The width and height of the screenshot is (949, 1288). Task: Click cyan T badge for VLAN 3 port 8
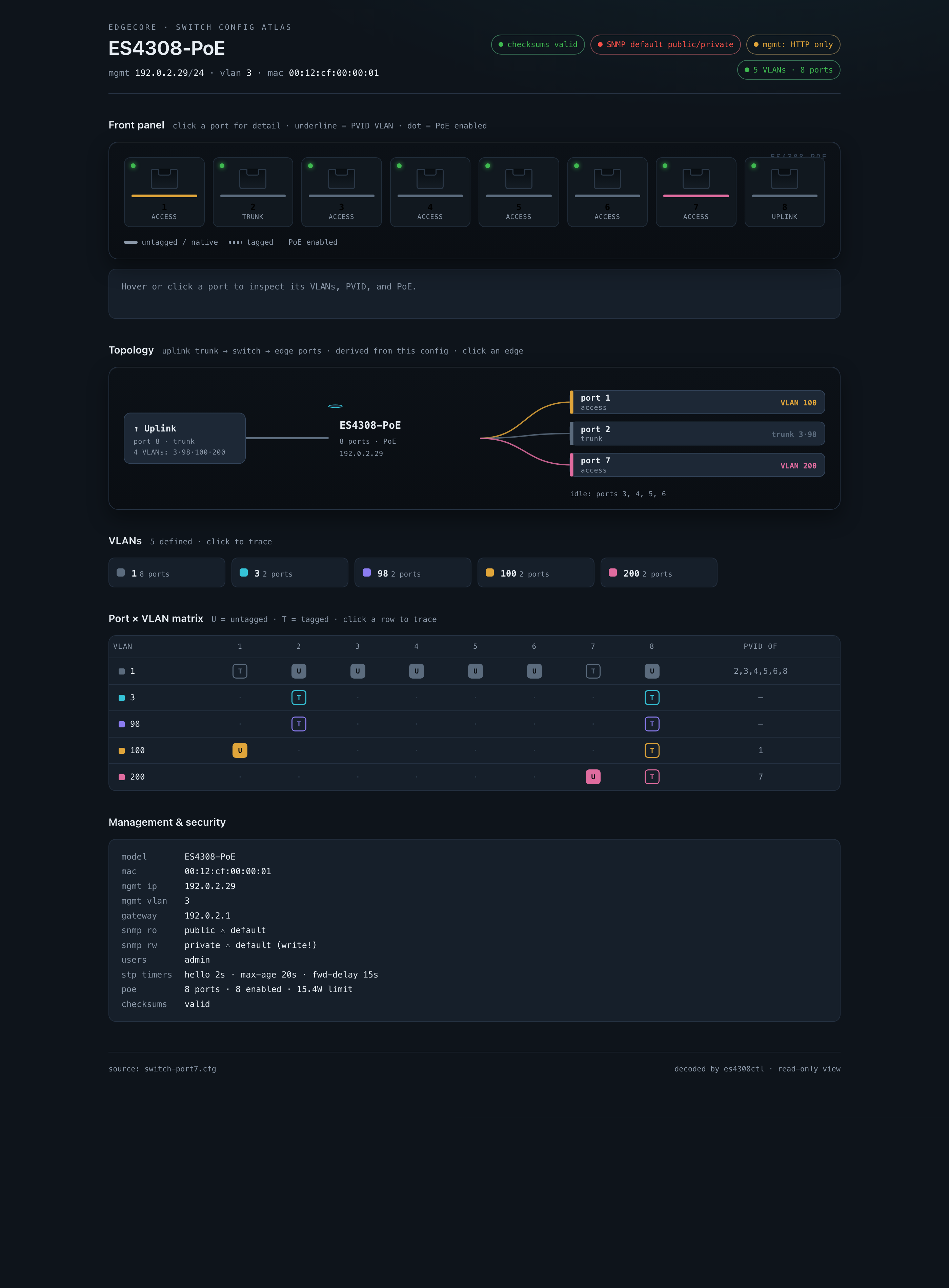point(652,698)
